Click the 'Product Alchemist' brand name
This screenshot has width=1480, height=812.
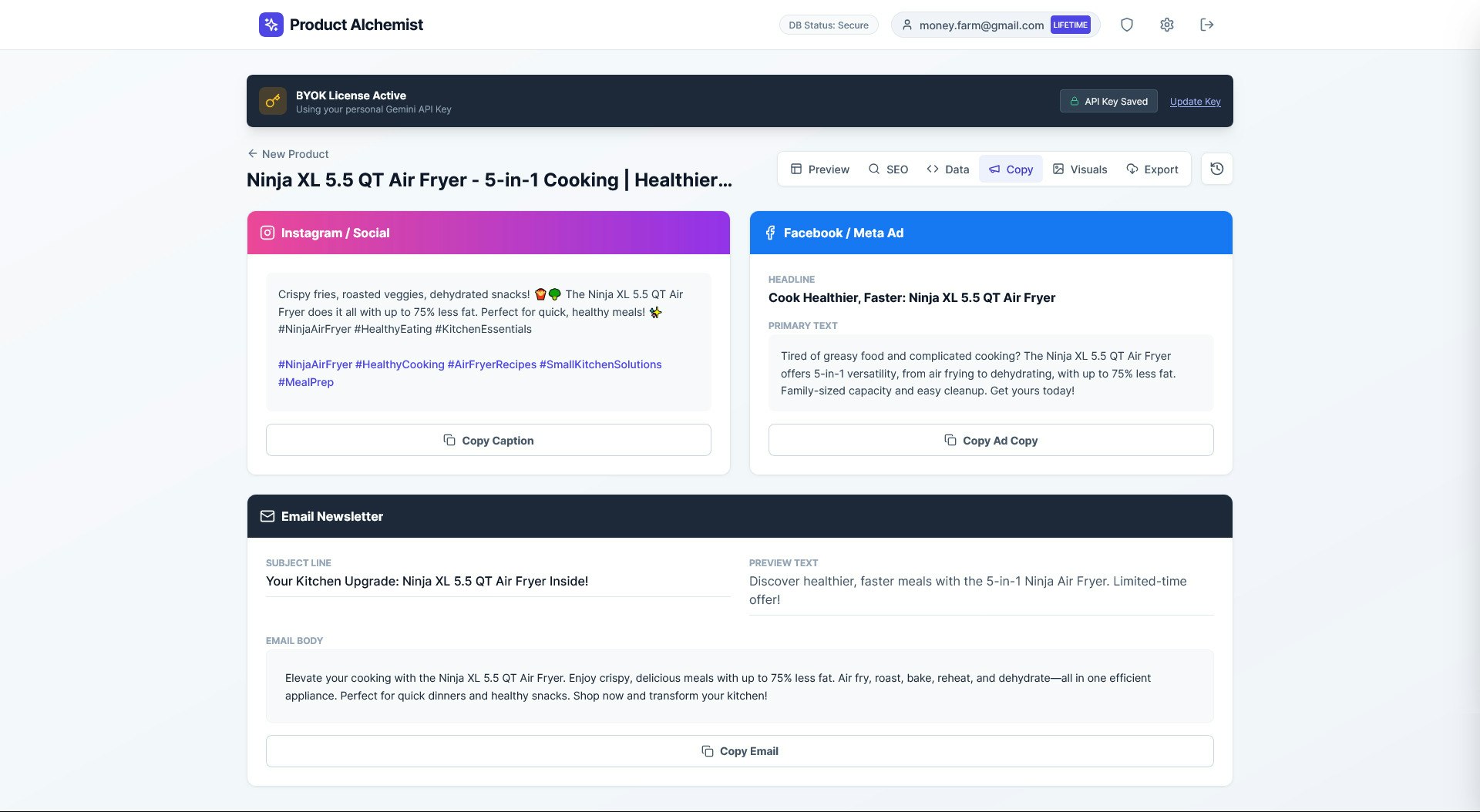point(356,25)
